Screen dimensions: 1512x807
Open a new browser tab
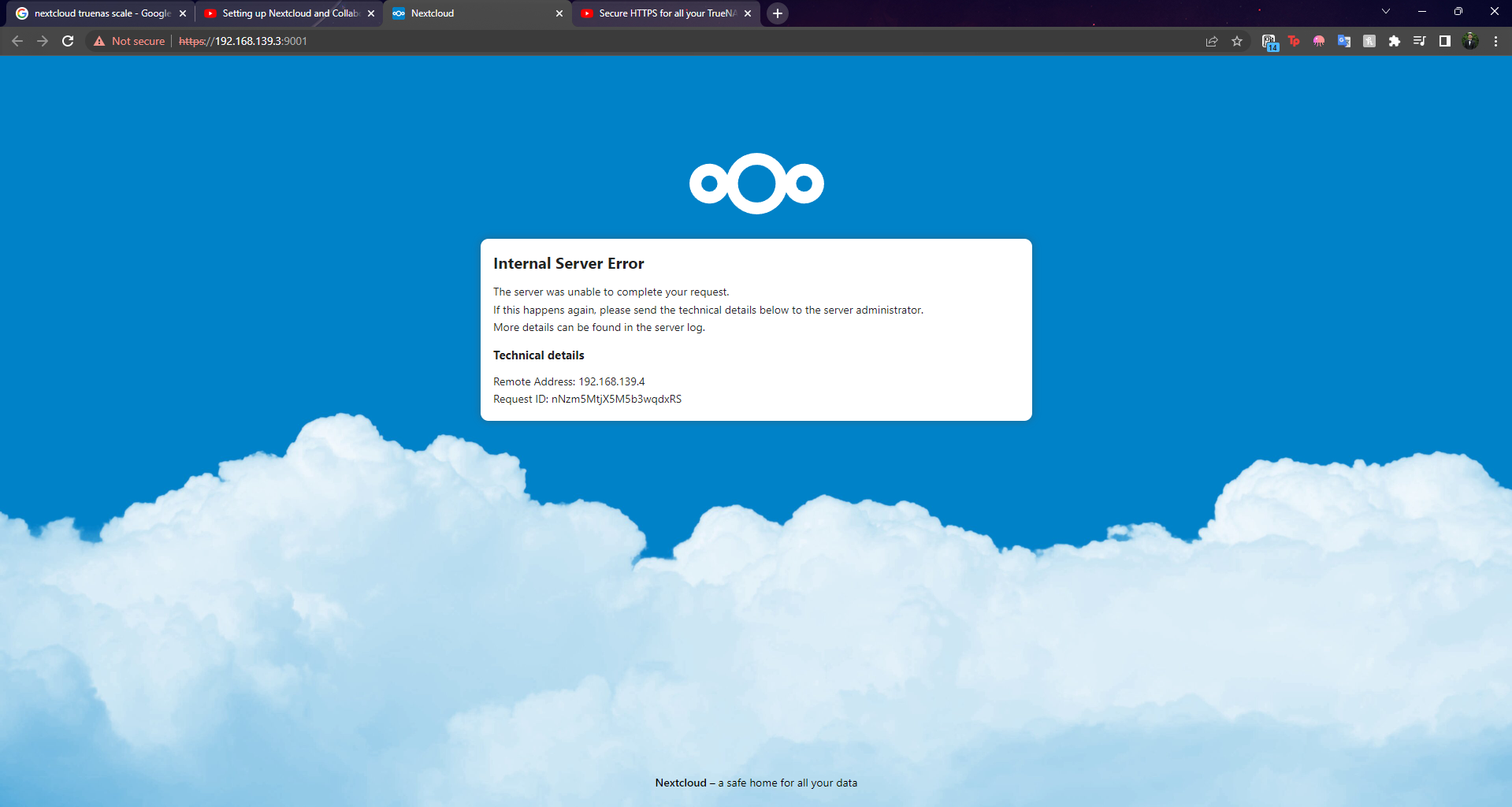[778, 13]
